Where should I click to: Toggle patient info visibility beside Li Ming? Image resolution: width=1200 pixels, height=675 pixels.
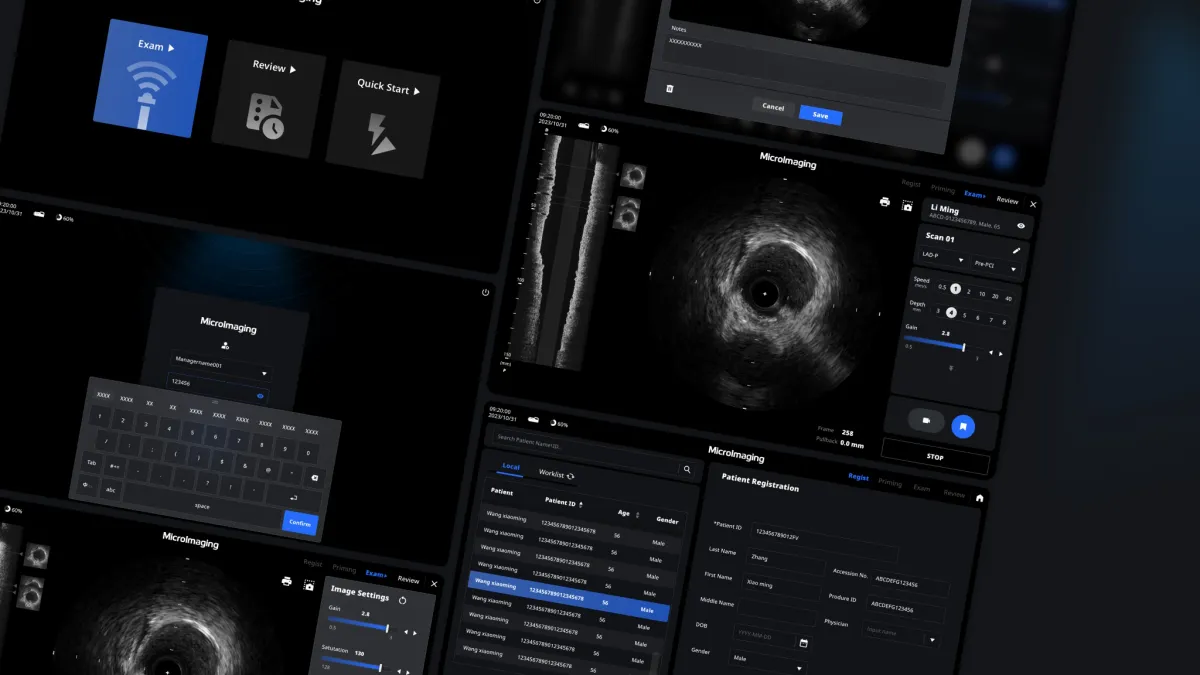coord(1021,226)
